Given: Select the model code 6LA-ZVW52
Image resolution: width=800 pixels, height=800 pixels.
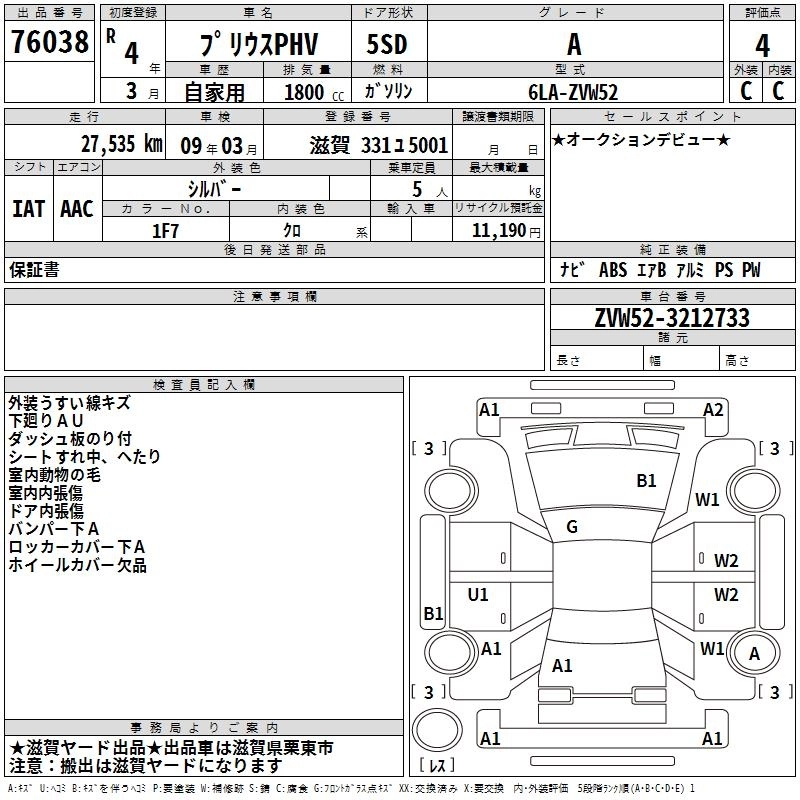Looking at the screenshot, I should (x=573, y=92).
